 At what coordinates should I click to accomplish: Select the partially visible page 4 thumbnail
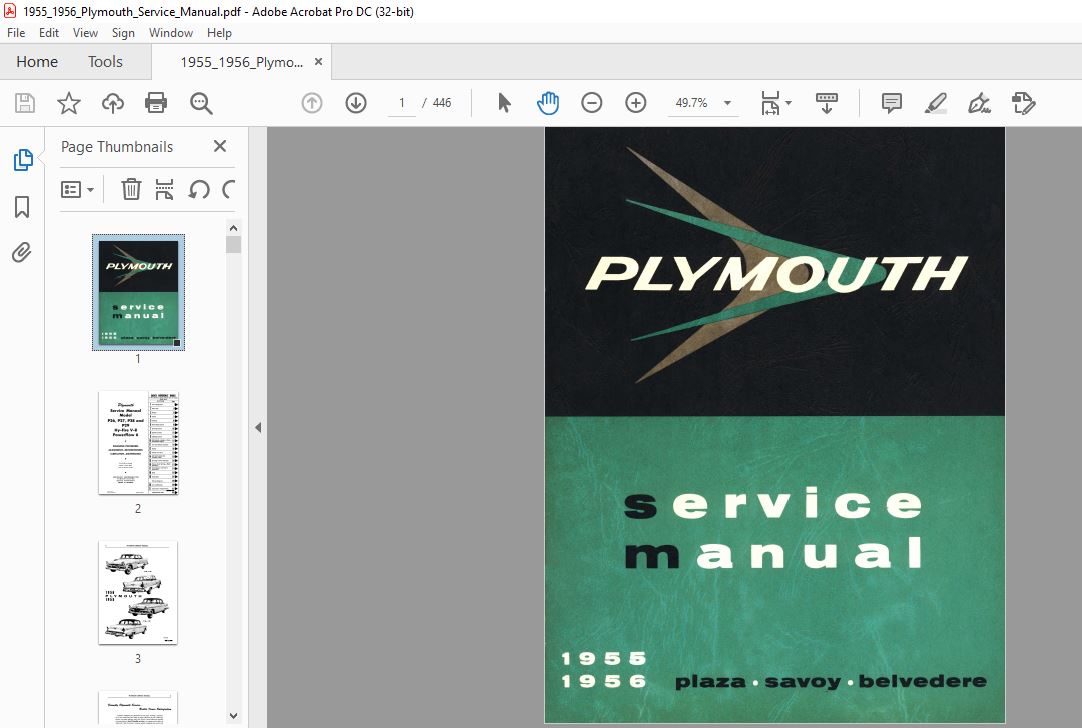tap(138, 708)
